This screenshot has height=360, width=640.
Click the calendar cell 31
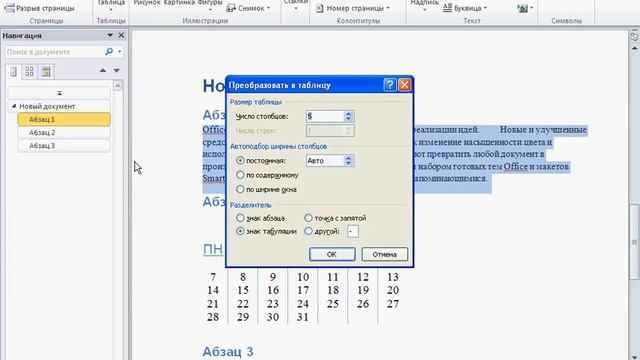coord(302,317)
